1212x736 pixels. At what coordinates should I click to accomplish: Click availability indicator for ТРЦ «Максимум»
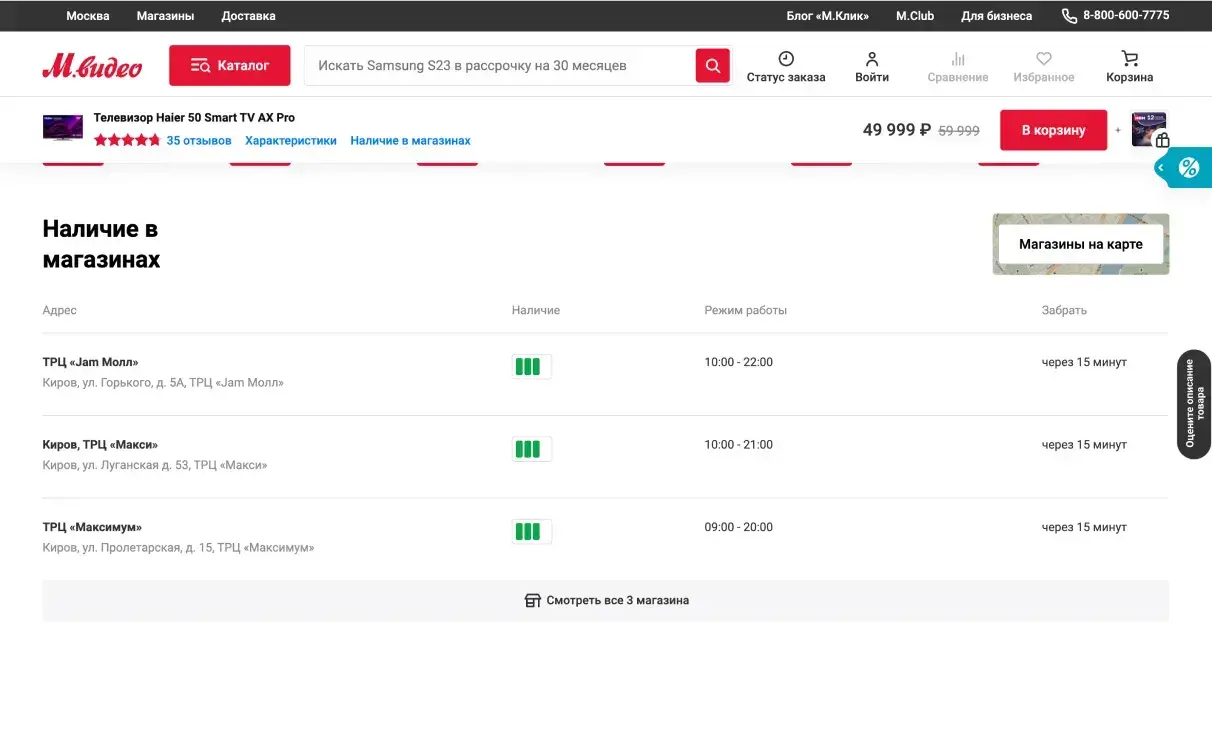531,532
